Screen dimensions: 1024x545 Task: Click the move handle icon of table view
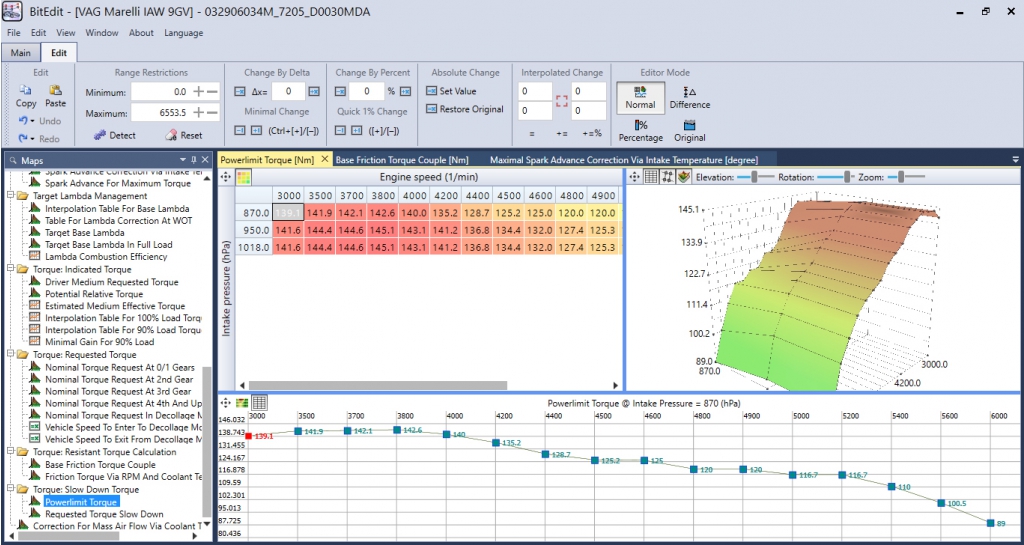[x=226, y=177]
